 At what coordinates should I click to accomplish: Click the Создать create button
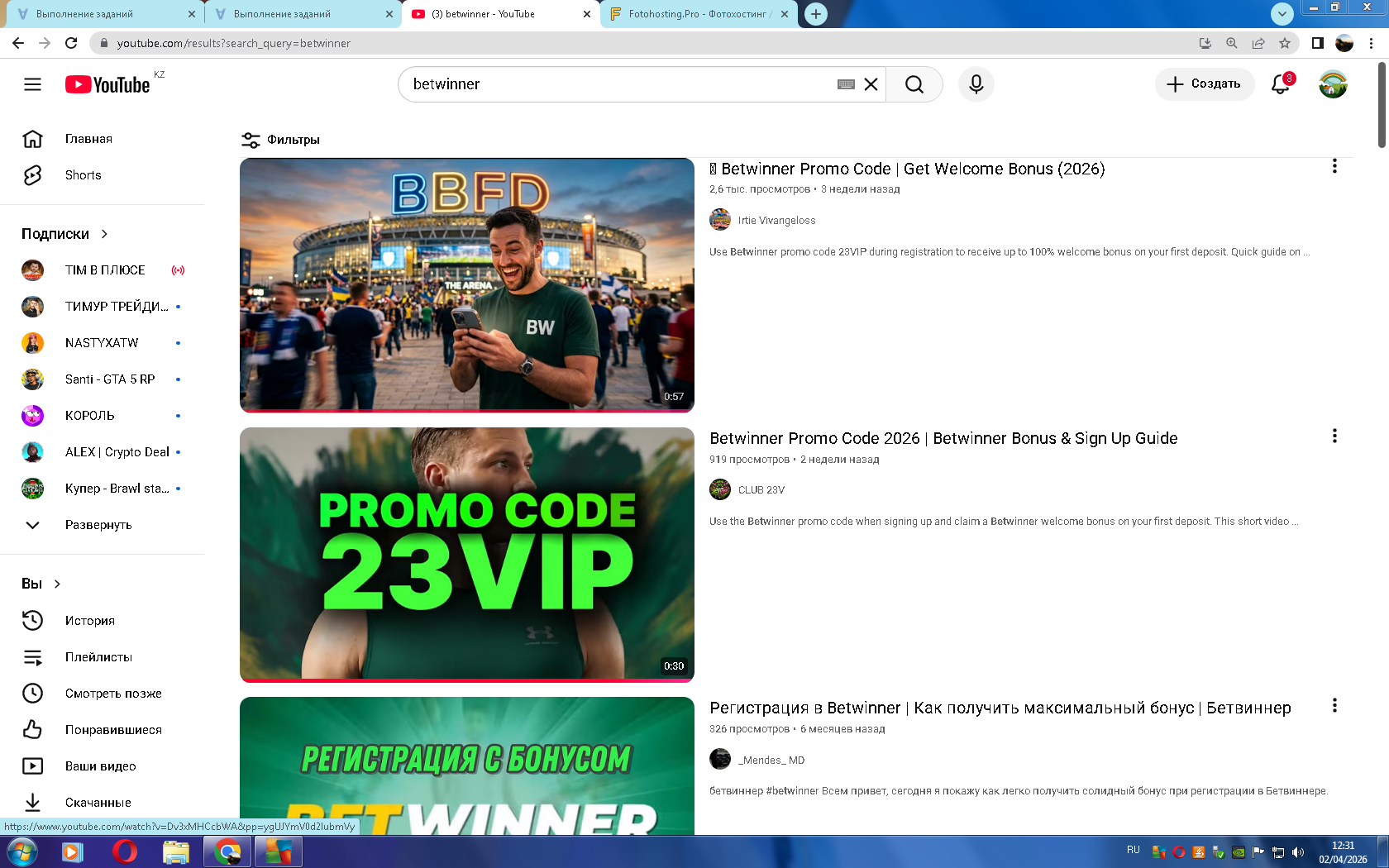(1205, 83)
